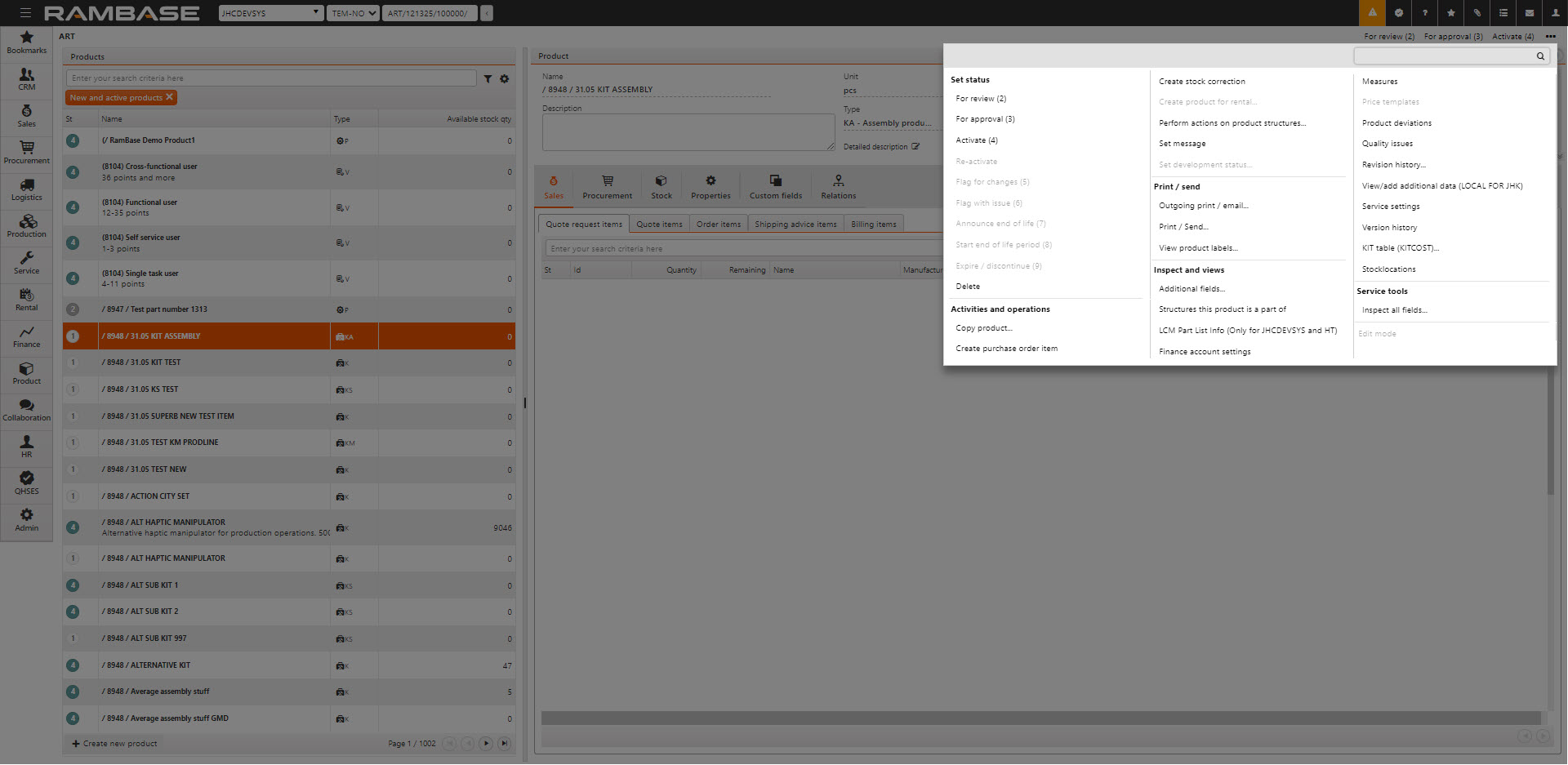The height and width of the screenshot is (765, 1568).
Task: Remove the New and active products filter
Action: (169, 97)
